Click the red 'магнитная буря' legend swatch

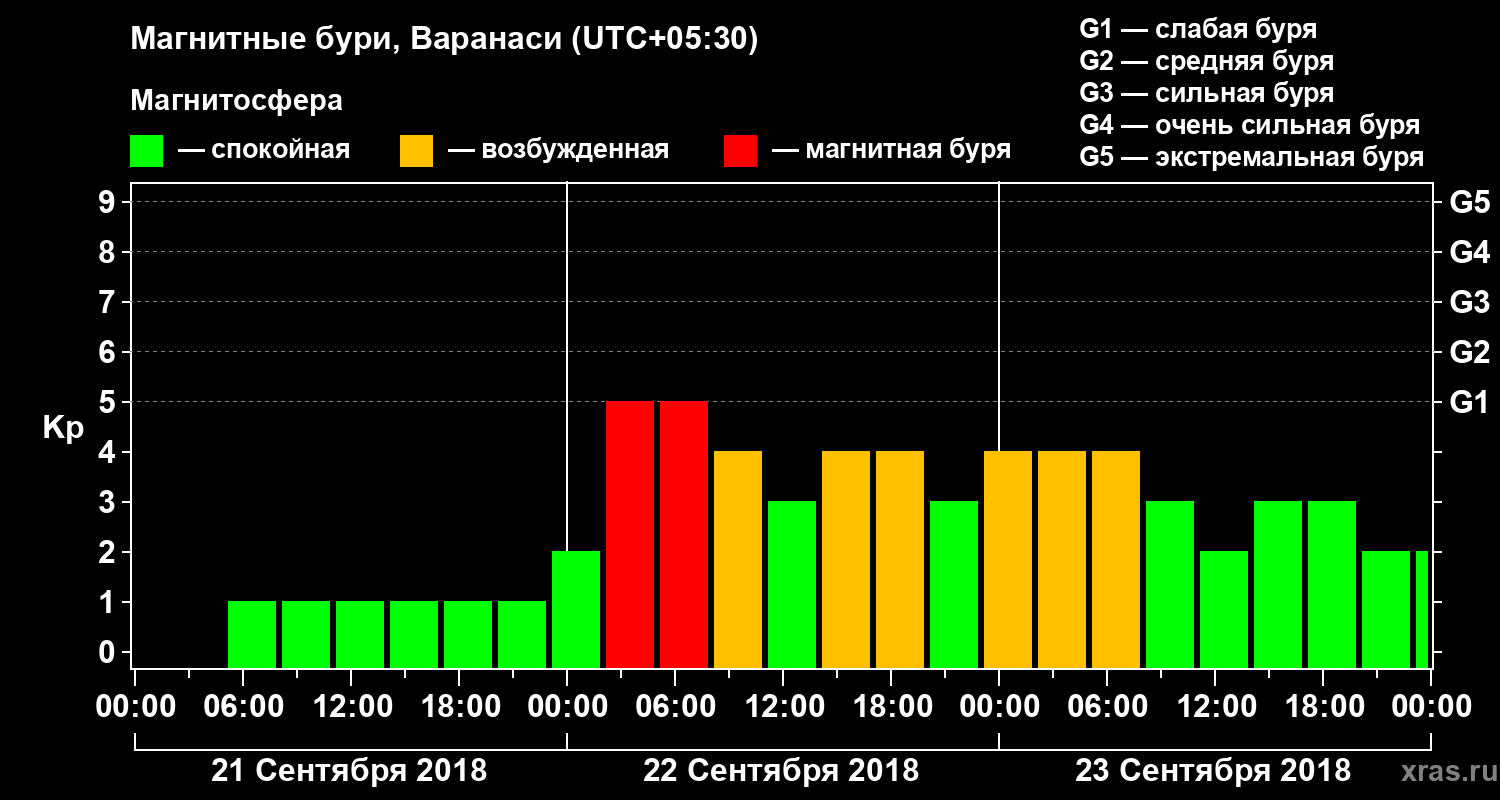tap(740, 151)
